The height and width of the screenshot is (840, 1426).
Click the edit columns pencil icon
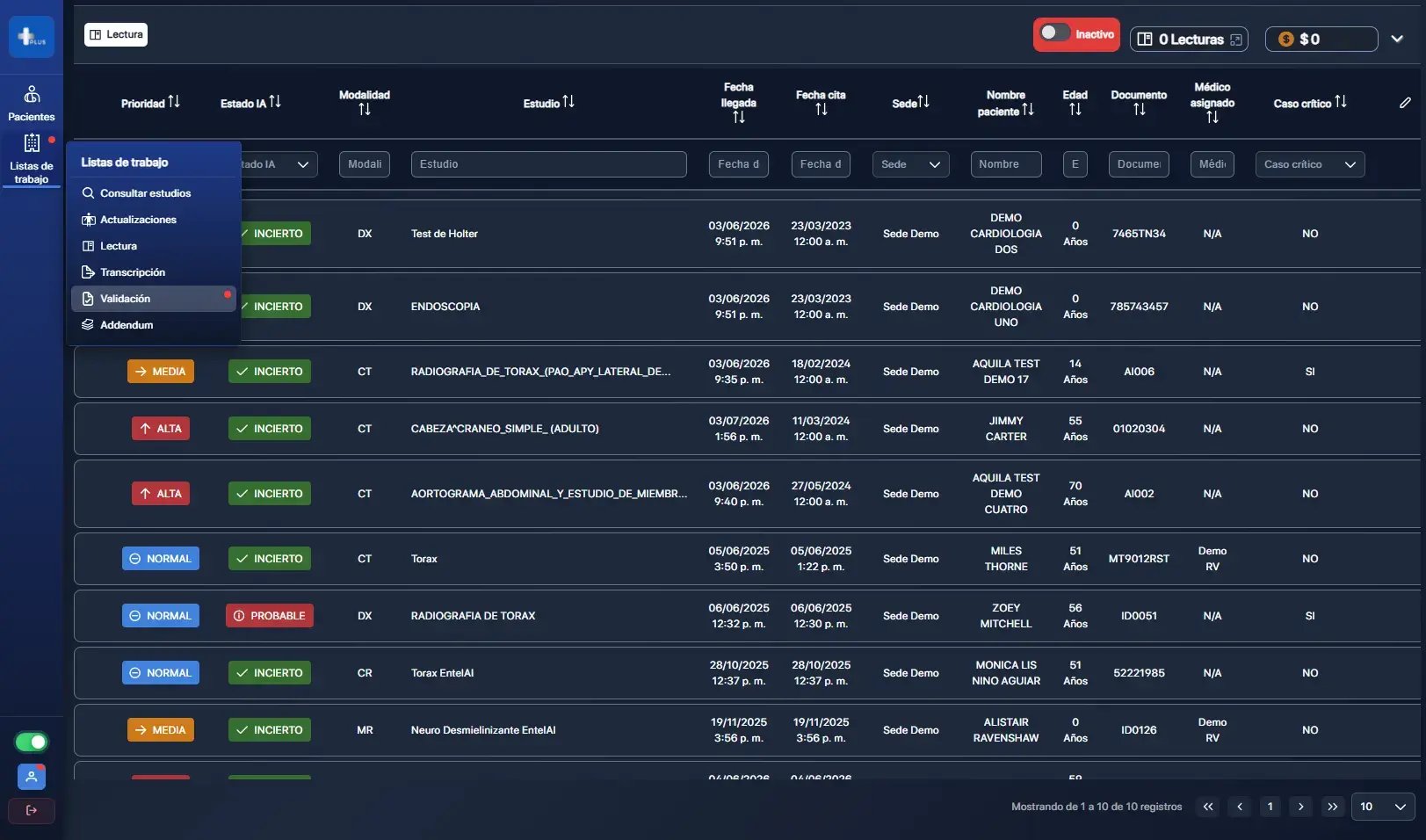point(1405,103)
